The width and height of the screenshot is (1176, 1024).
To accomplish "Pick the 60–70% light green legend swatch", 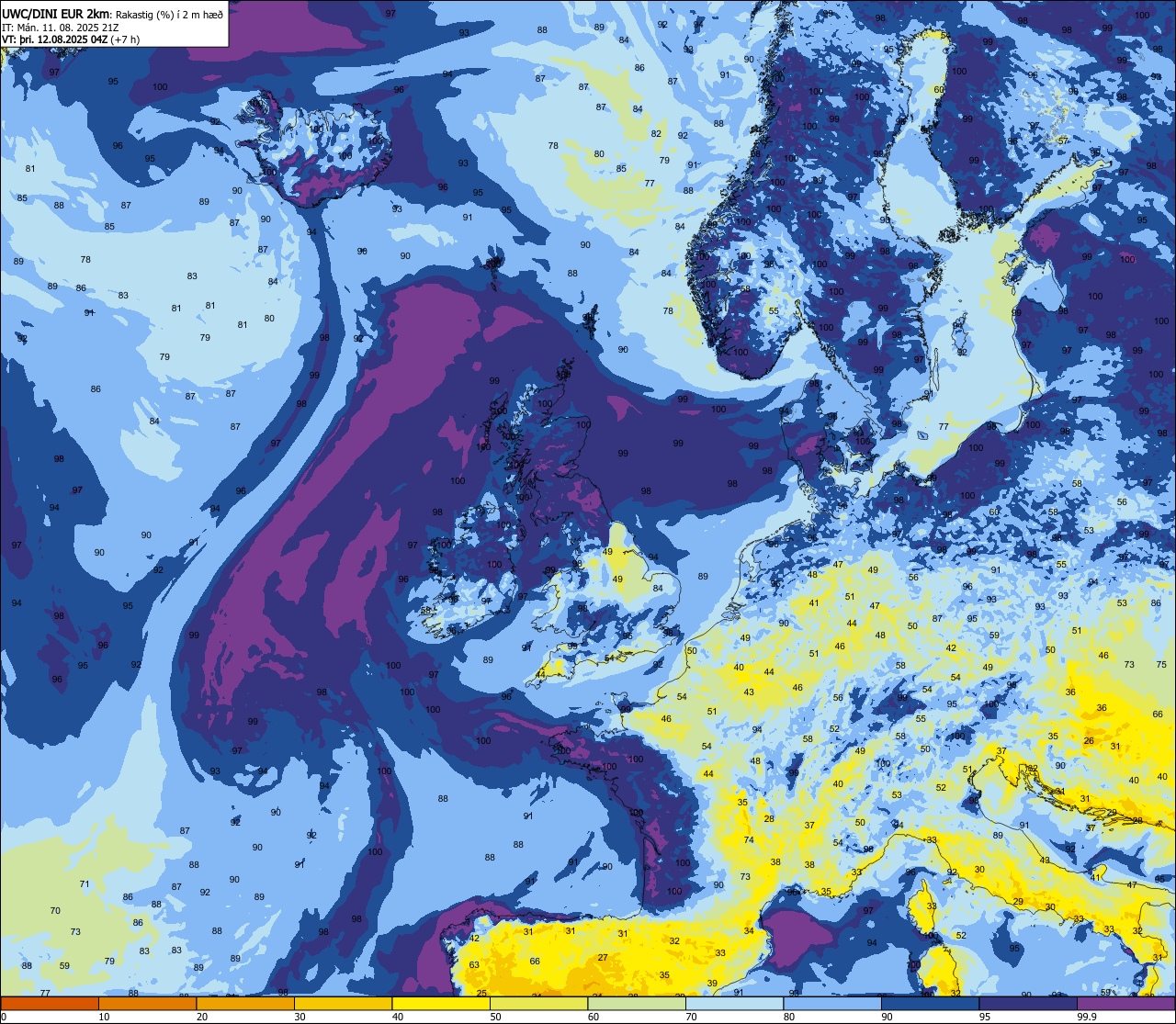I will pyautogui.click(x=637, y=1004).
